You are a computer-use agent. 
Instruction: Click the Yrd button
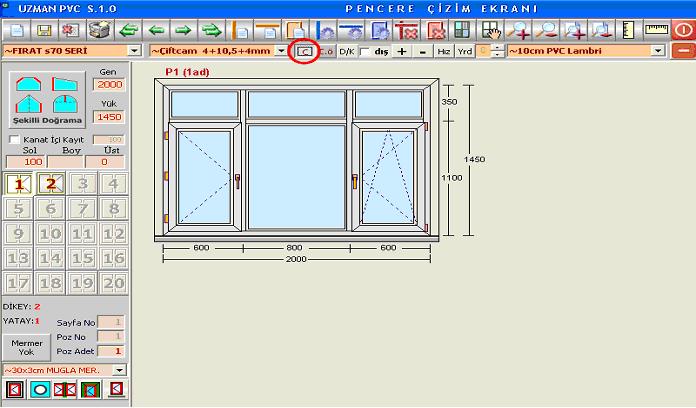(465, 51)
